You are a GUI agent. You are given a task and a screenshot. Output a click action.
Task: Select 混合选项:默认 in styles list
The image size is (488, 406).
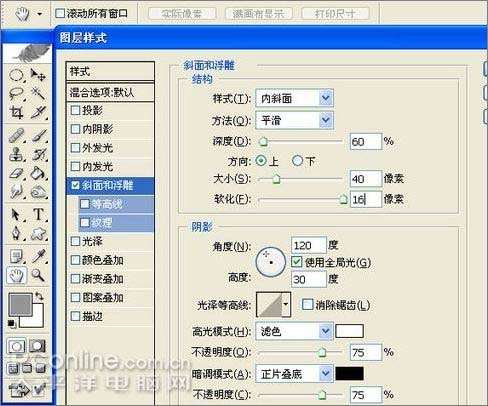(110, 92)
